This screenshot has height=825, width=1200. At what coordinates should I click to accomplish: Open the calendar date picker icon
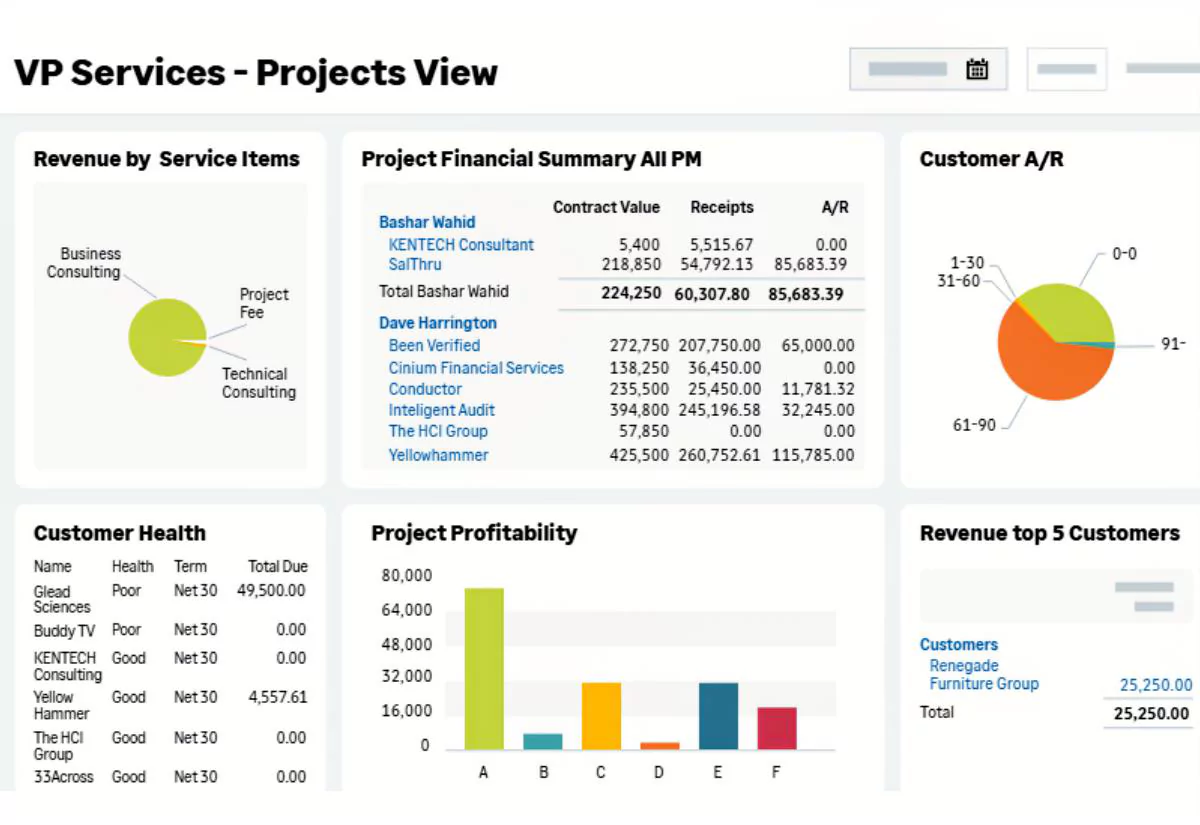pos(977,69)
